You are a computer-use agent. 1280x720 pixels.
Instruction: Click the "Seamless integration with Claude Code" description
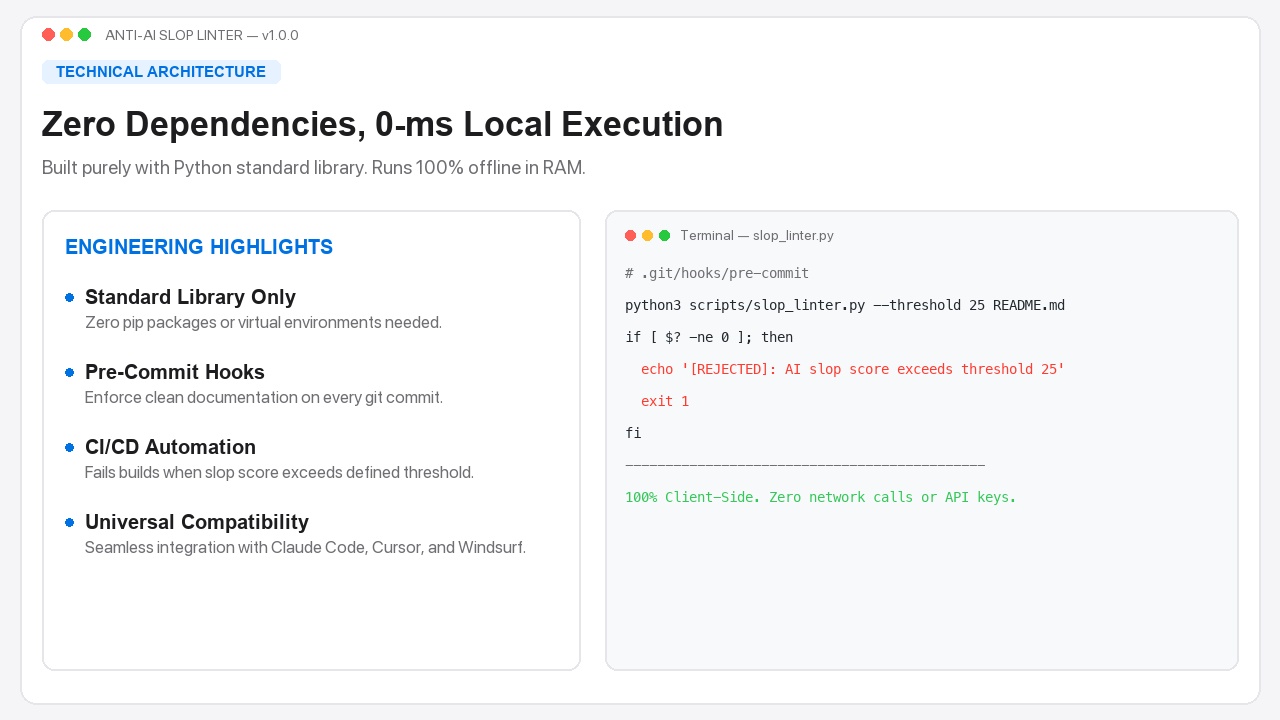tap(305, 547)
